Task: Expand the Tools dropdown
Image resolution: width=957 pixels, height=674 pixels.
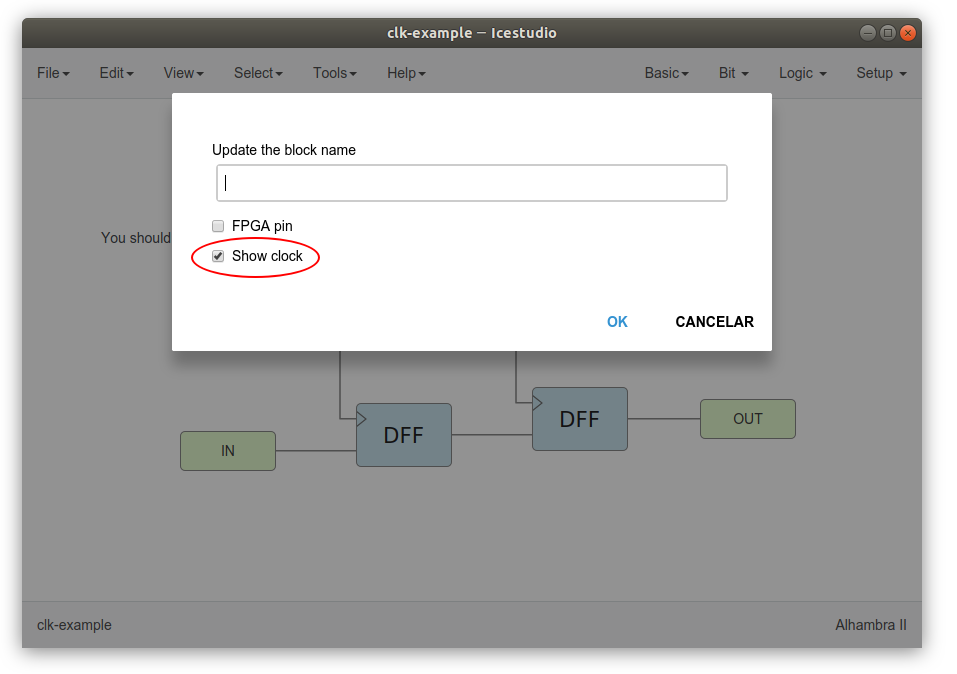Action: (334, 72)
